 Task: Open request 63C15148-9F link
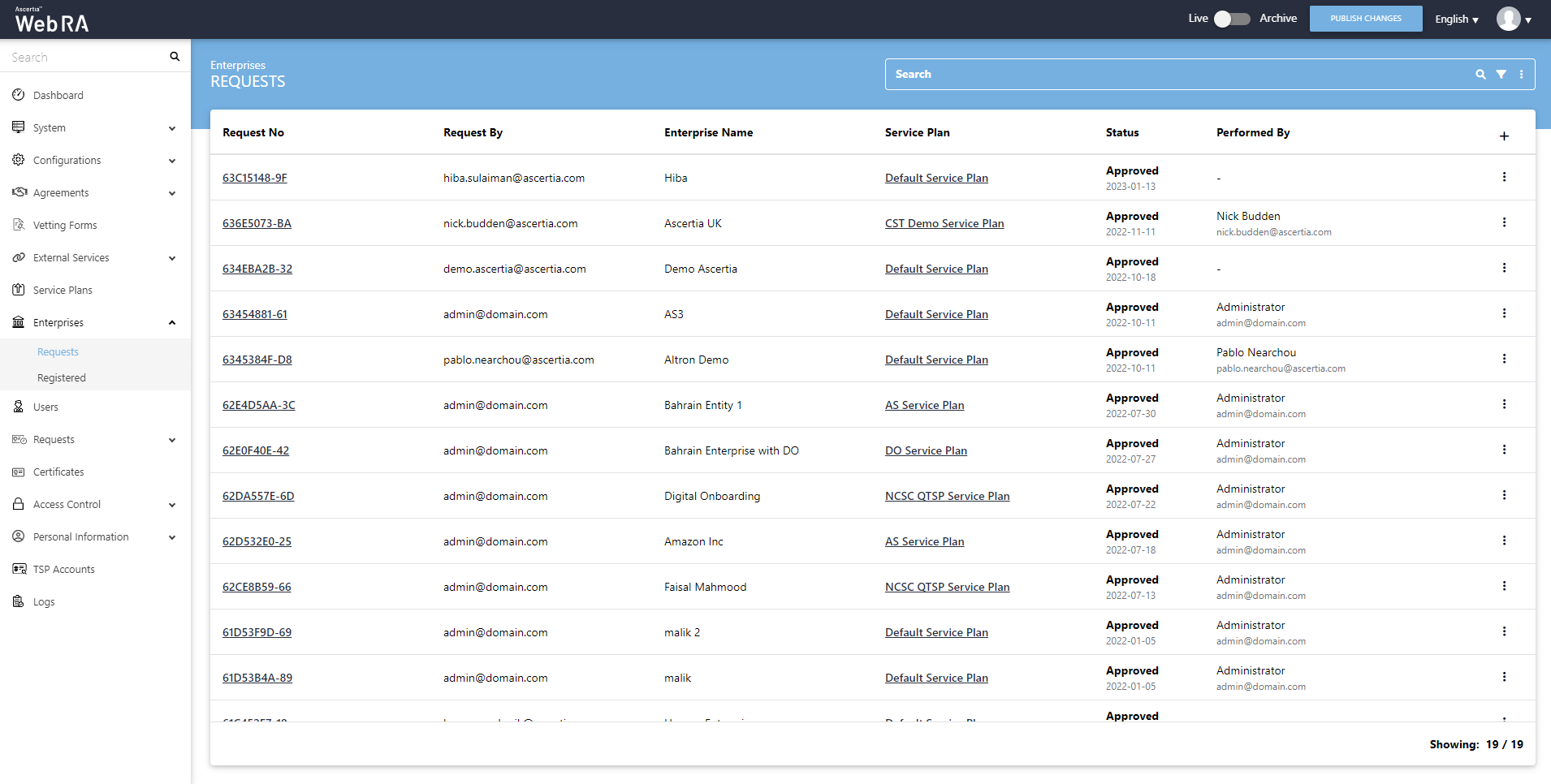tap(254, 178)
